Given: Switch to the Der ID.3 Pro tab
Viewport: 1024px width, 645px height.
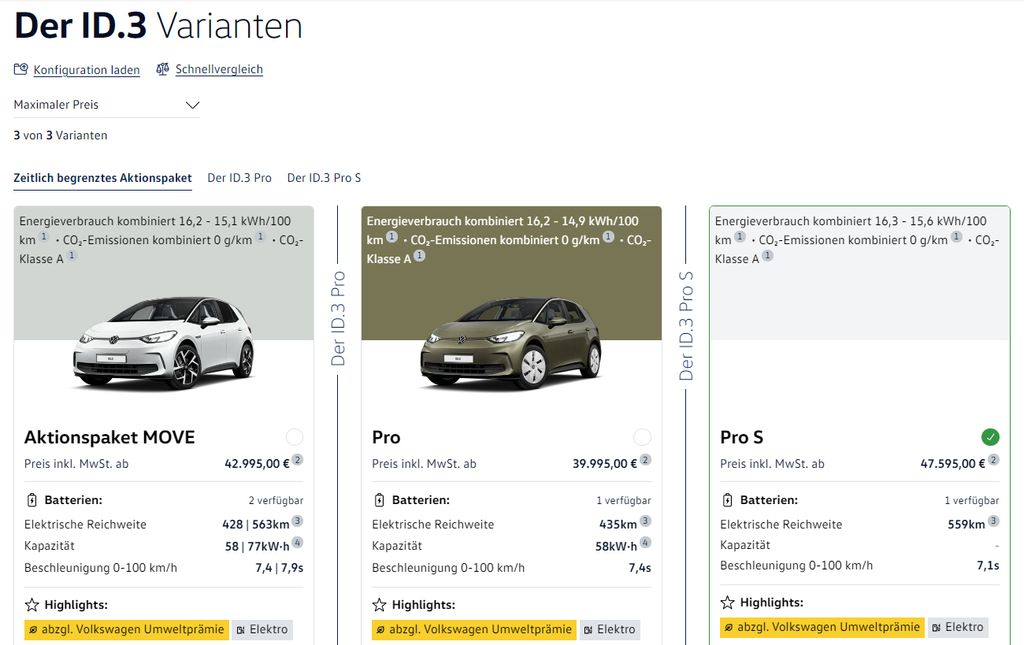Looking at the screenshot, I should click(x=239, y=177).
